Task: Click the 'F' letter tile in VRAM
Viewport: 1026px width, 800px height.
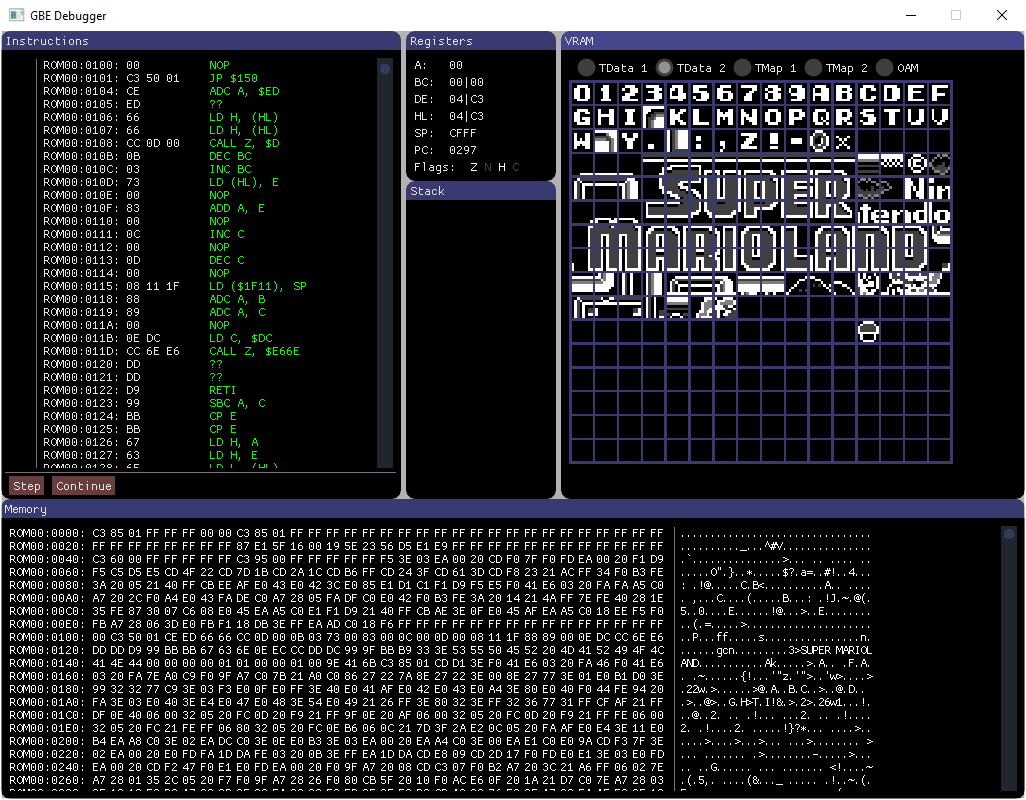Action: [x=940, y=94]
